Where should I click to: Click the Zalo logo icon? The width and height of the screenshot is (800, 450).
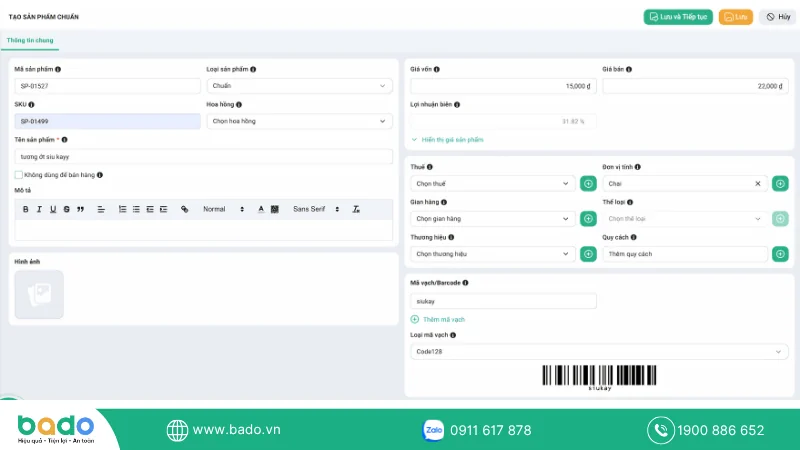[433, 430]
